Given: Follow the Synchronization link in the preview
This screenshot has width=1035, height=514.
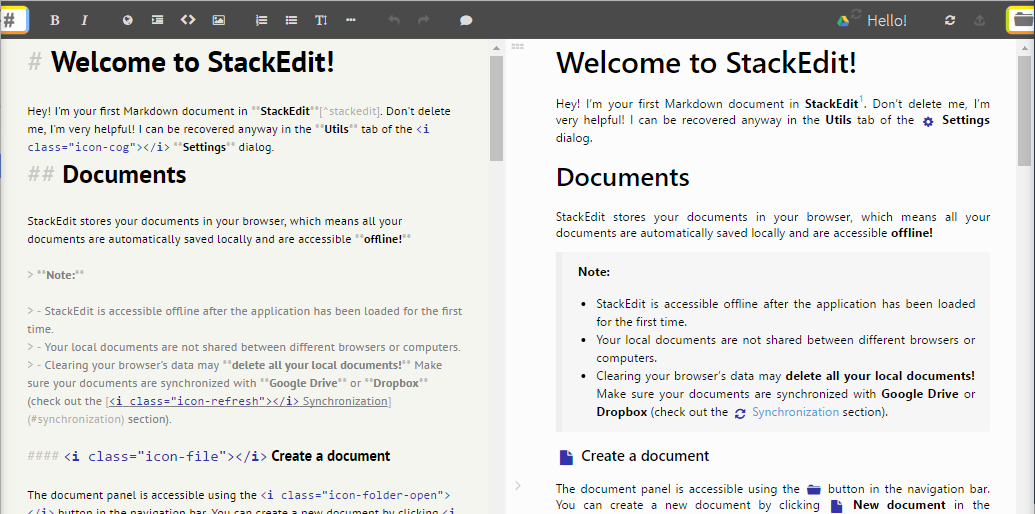Looking at the screenshot, I should pyautogui.click(x=795, y=412).
